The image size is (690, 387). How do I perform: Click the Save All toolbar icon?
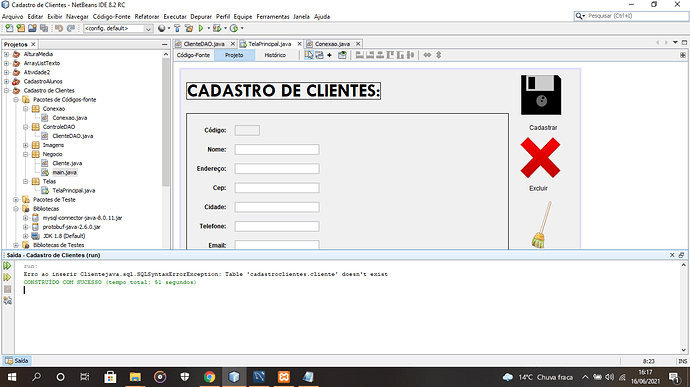(x=44, y=28)
